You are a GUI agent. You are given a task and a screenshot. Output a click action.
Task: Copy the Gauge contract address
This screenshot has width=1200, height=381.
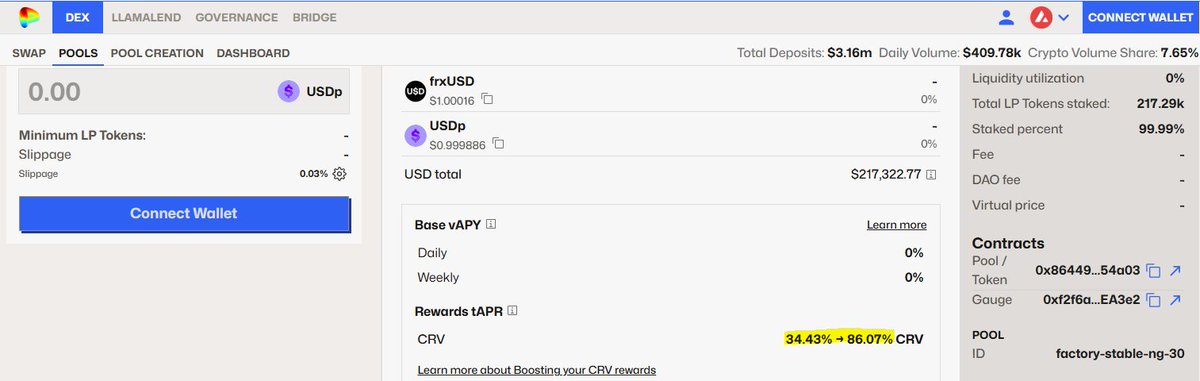pos(1153,300)
